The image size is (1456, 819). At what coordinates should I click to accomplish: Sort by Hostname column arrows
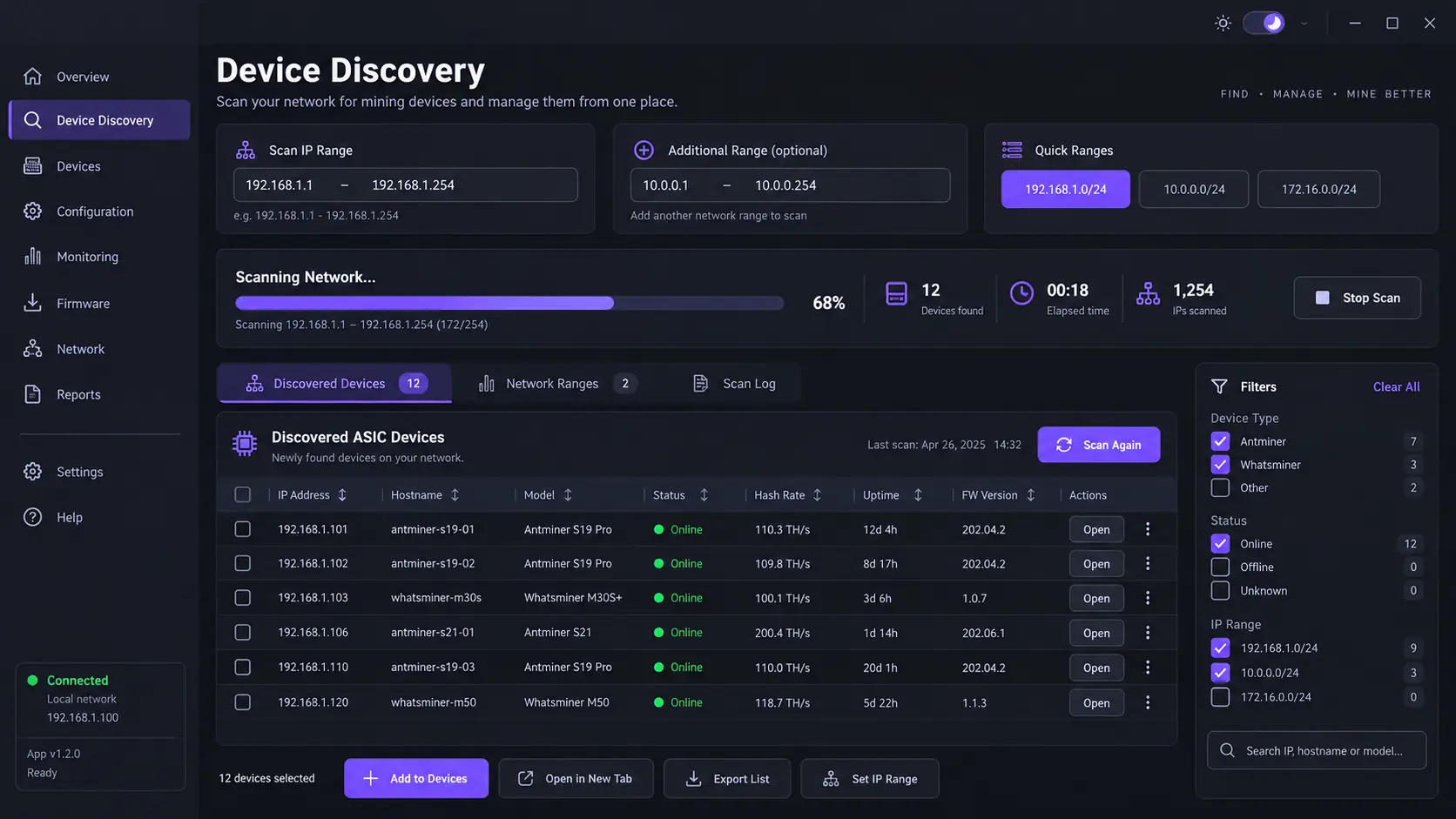point(455,494)
